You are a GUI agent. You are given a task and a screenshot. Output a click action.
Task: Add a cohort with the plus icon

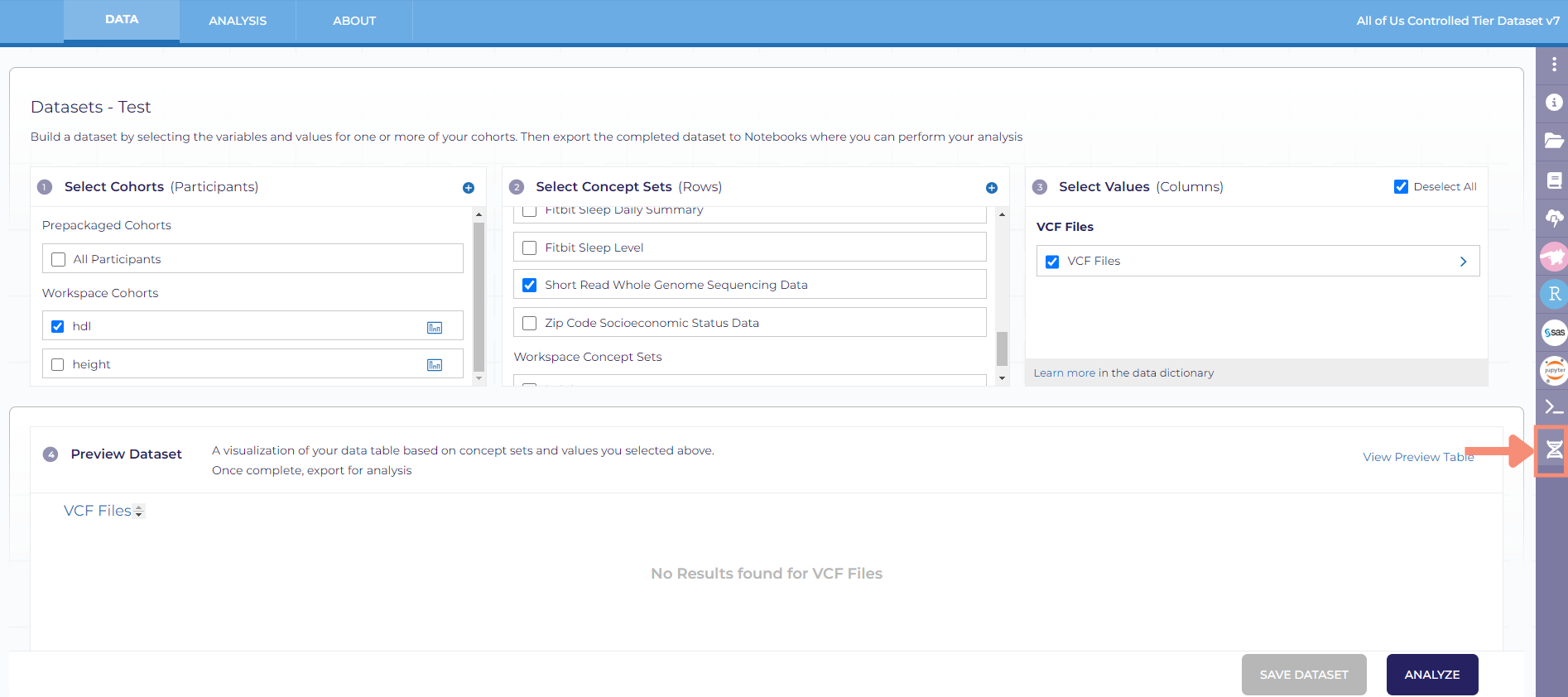(x=469, y=188)
